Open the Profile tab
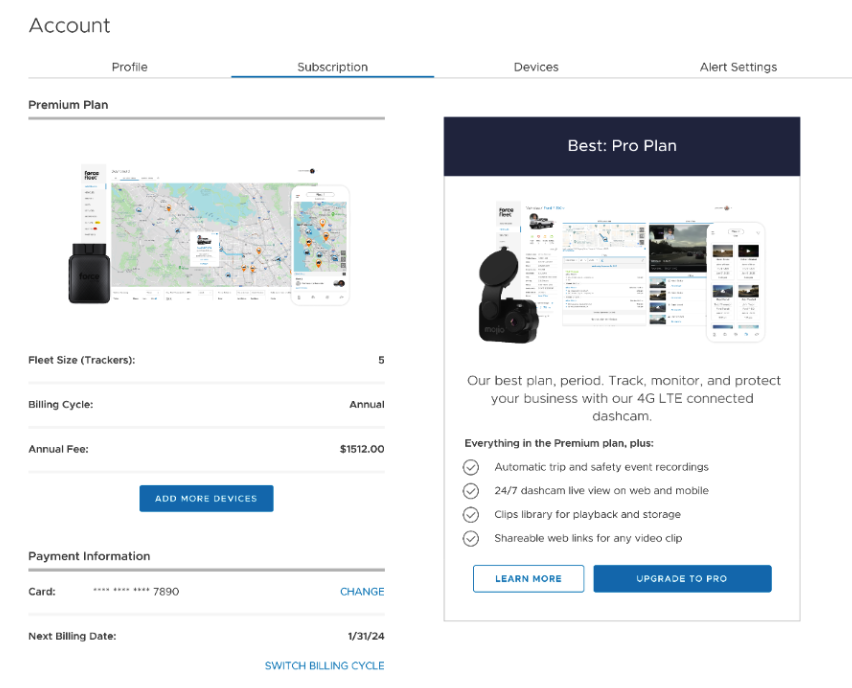 129,67
